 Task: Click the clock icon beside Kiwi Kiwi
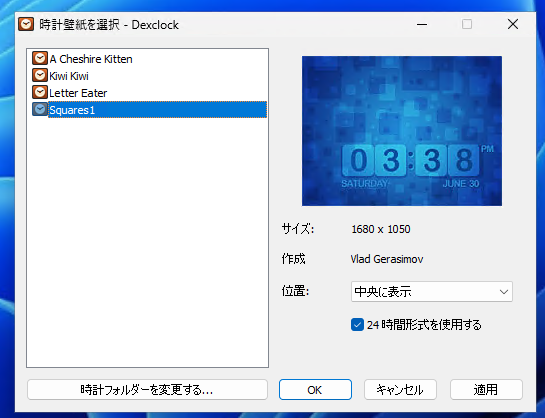click(40, 75)
